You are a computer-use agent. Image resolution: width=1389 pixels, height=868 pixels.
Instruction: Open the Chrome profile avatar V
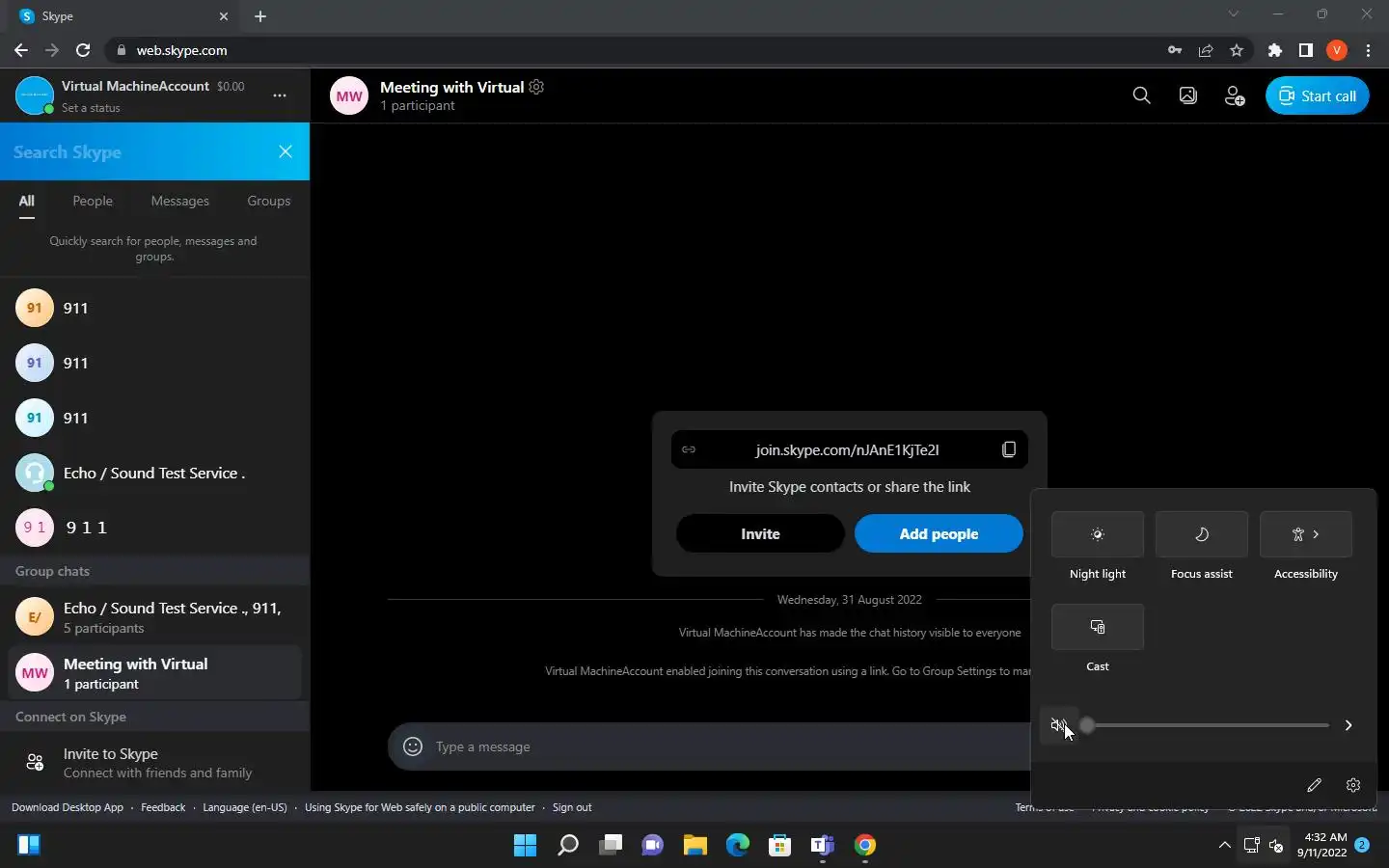(1337, 50)
